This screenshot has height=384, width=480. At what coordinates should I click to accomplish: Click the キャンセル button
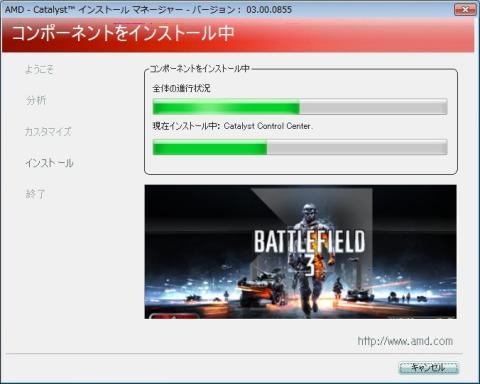[429, 368]
